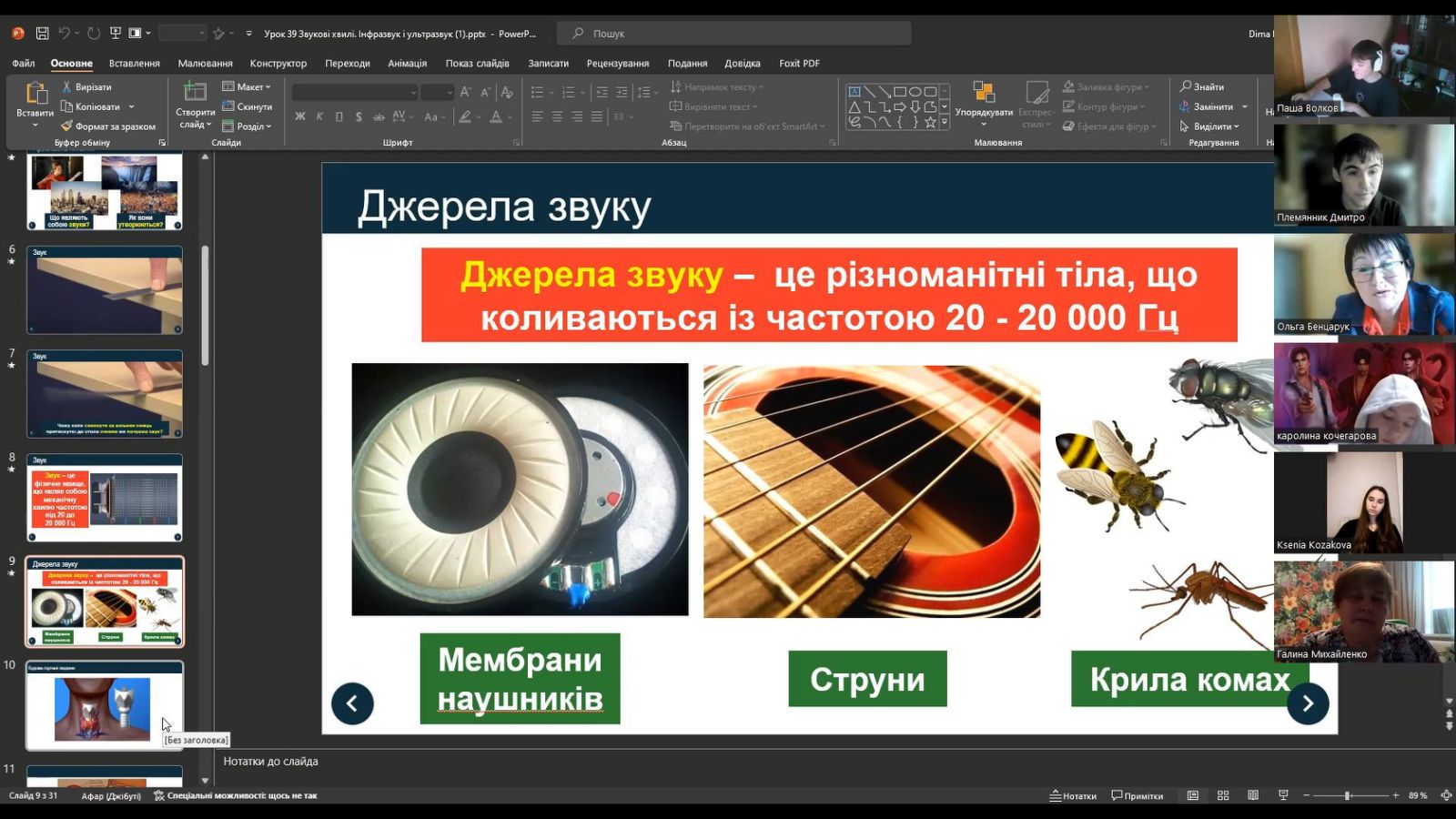Expand the Макет layout dropdown
Viewport: 1456px width, 819px height.
[x=247, y=87]
